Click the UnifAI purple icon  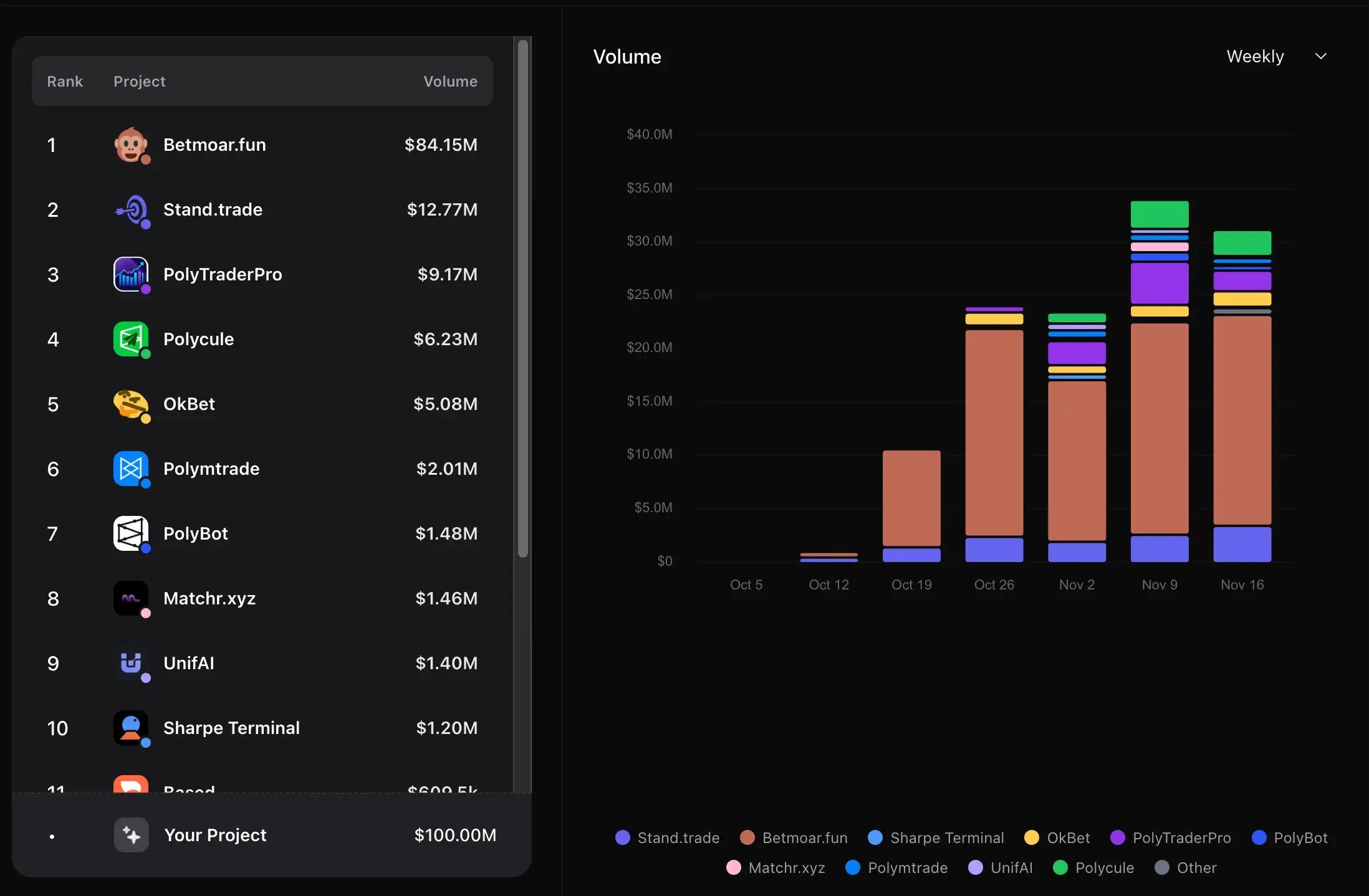(131, 663)
